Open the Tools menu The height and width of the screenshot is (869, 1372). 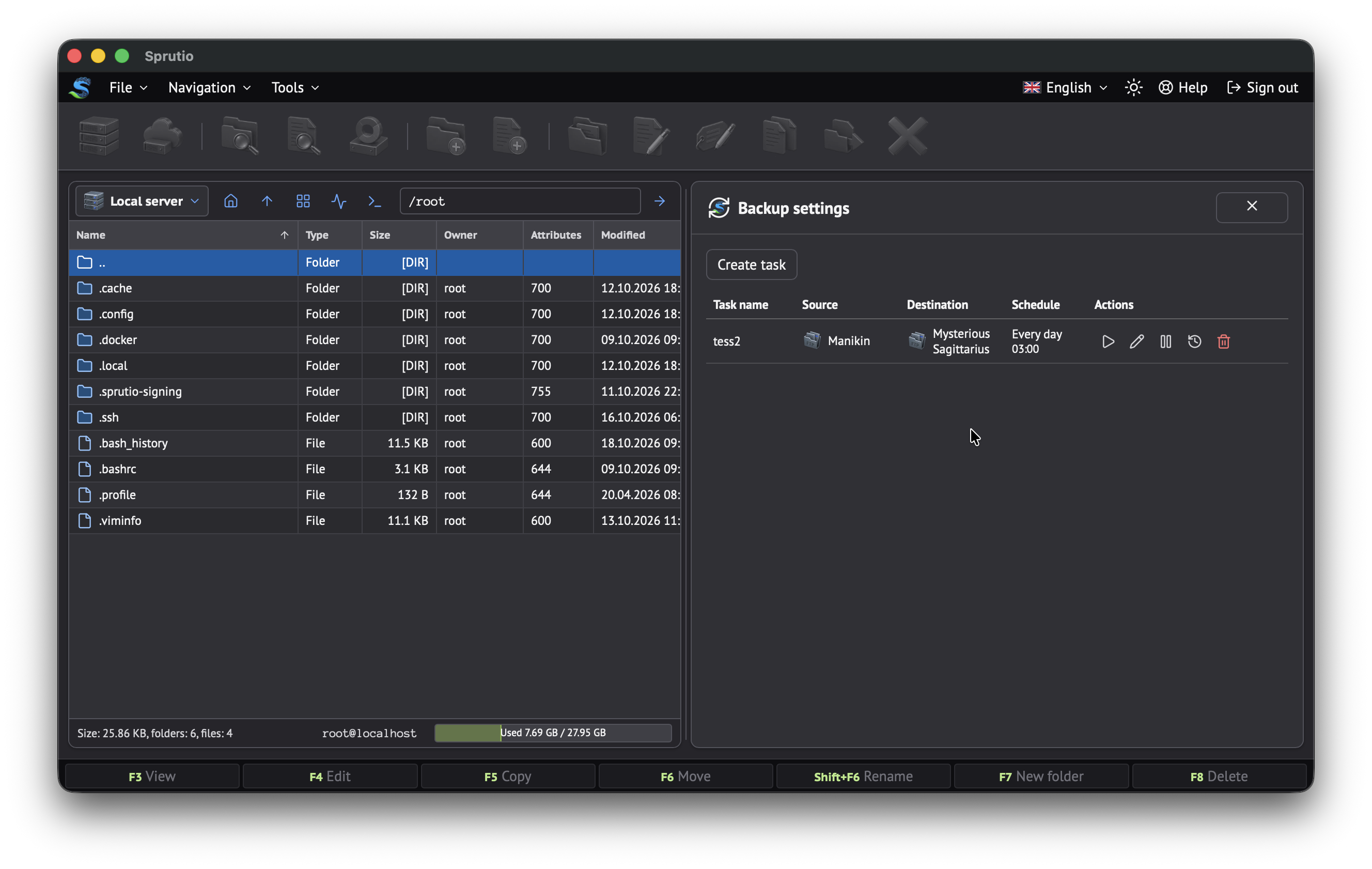click(294, 87)
